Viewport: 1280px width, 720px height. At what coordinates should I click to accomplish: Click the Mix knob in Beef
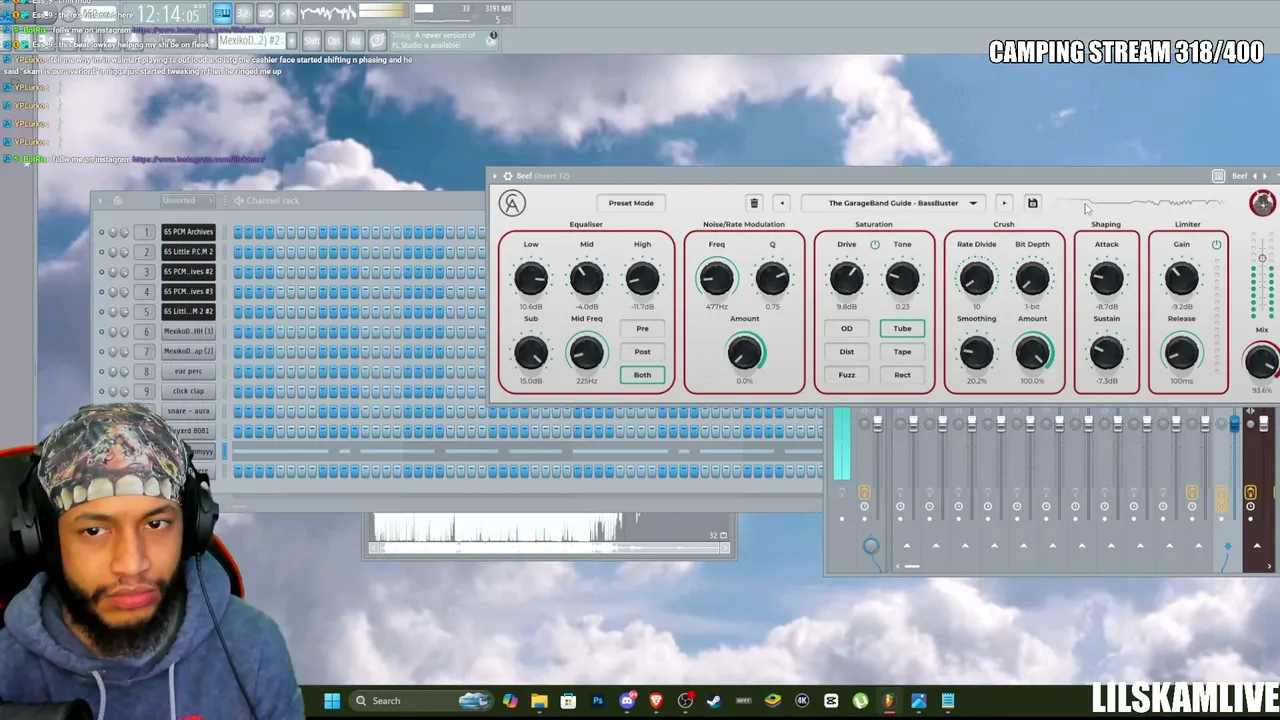pyautogui.click(x=1262, y=361)
